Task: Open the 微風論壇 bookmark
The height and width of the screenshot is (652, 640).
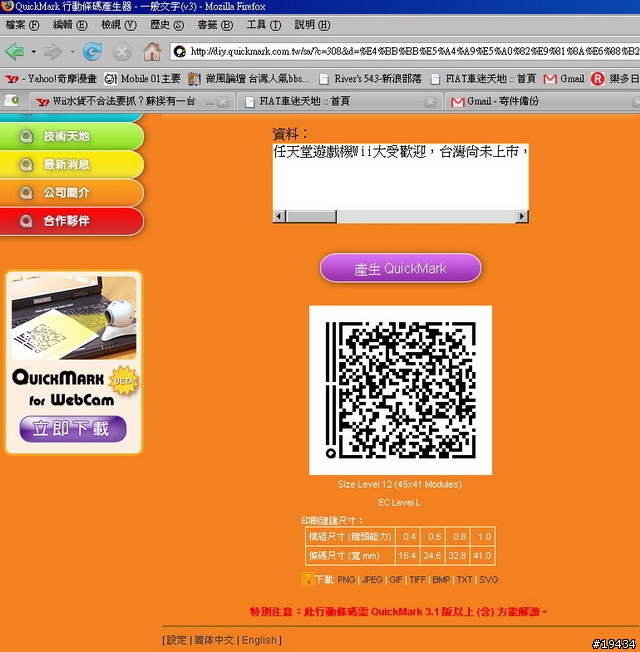Action: tap(249, 79)
